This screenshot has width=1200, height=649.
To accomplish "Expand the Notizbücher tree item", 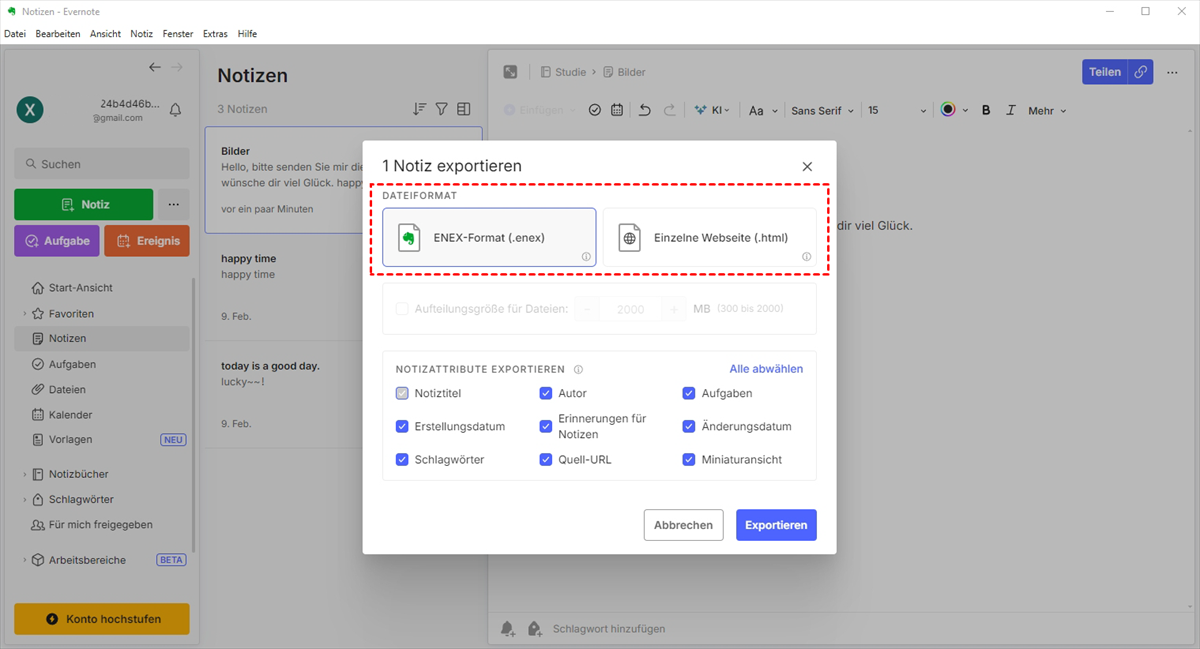I will point(25,474).
